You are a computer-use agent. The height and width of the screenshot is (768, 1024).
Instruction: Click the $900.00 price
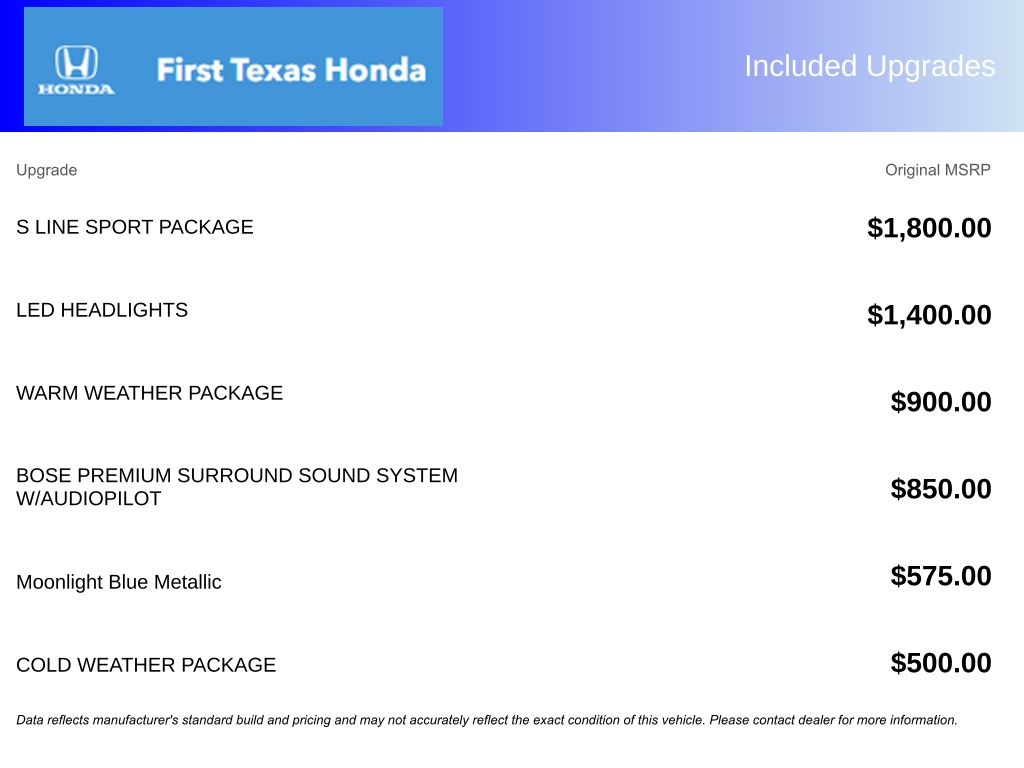941,402
